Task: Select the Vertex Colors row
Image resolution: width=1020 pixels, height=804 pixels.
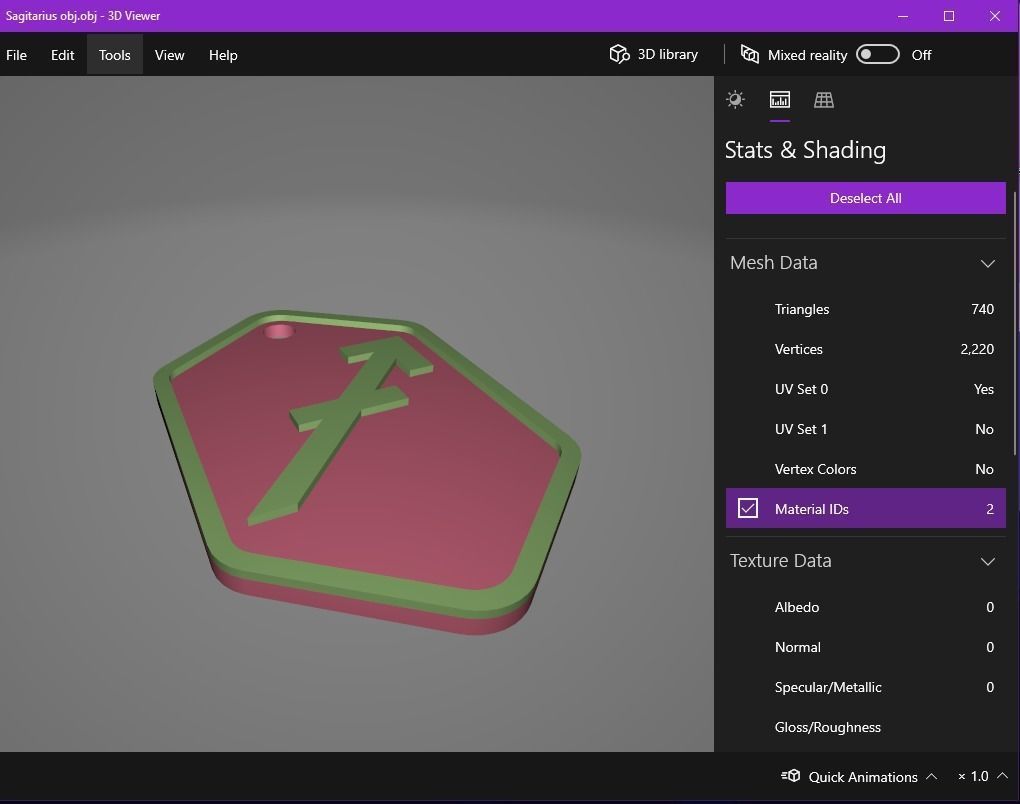Action: pyautogui.click(x=865, y=469)
